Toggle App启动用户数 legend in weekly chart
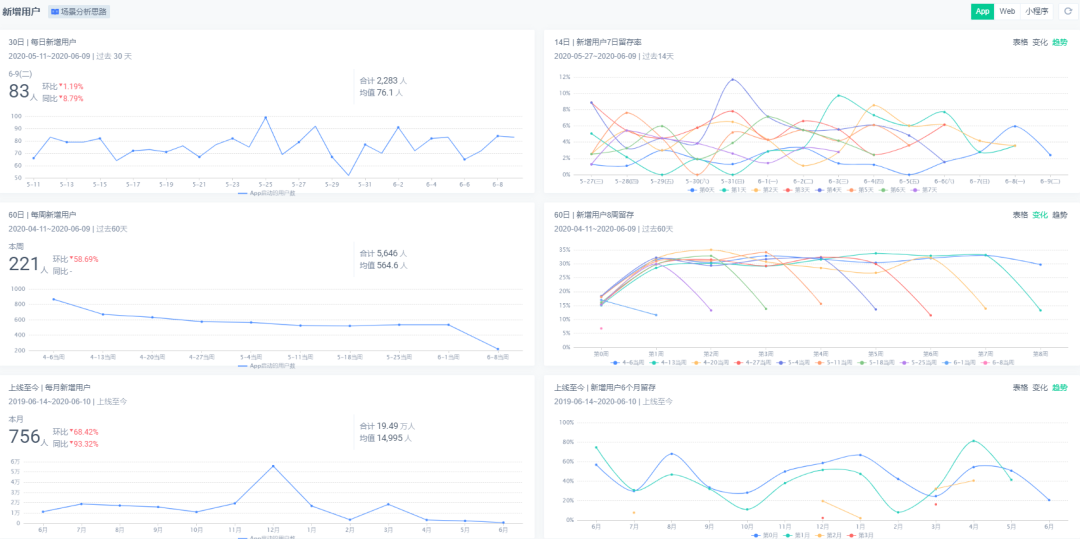Image resolution: width=1080 pixels, height=539 pixels. tap(267, 366)
